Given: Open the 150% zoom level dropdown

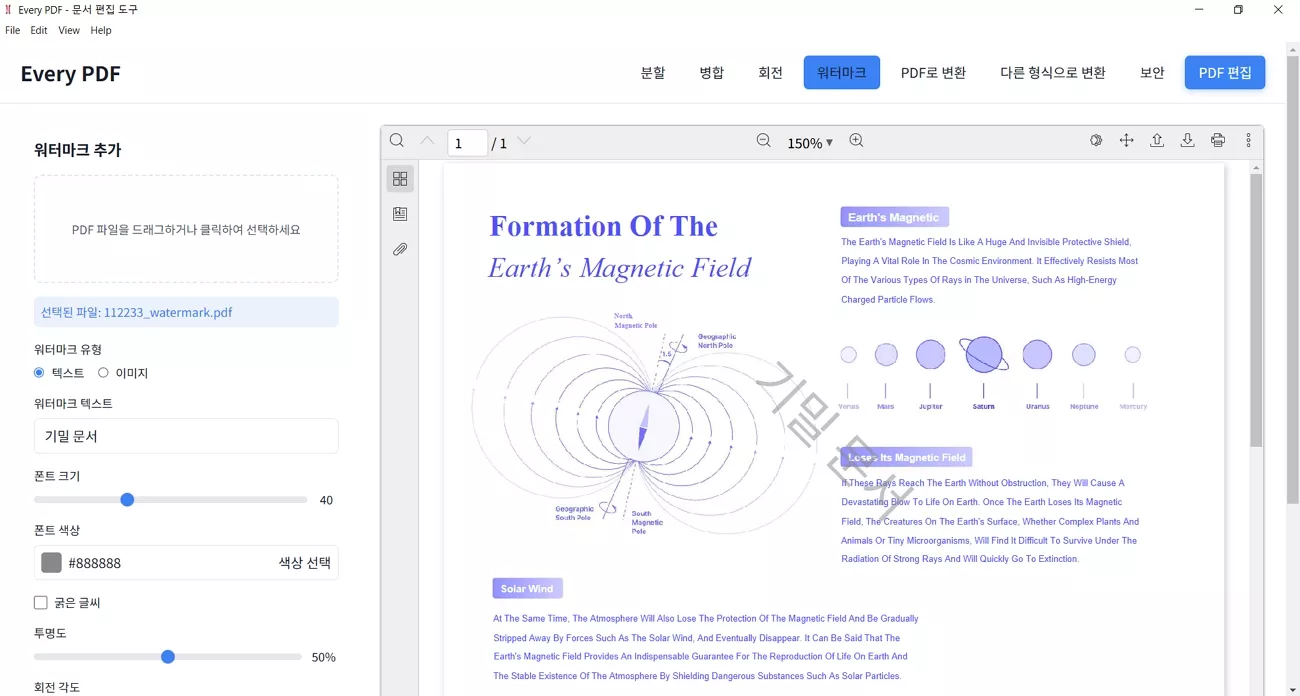Looking at the screenshot, I should [809, 143].
